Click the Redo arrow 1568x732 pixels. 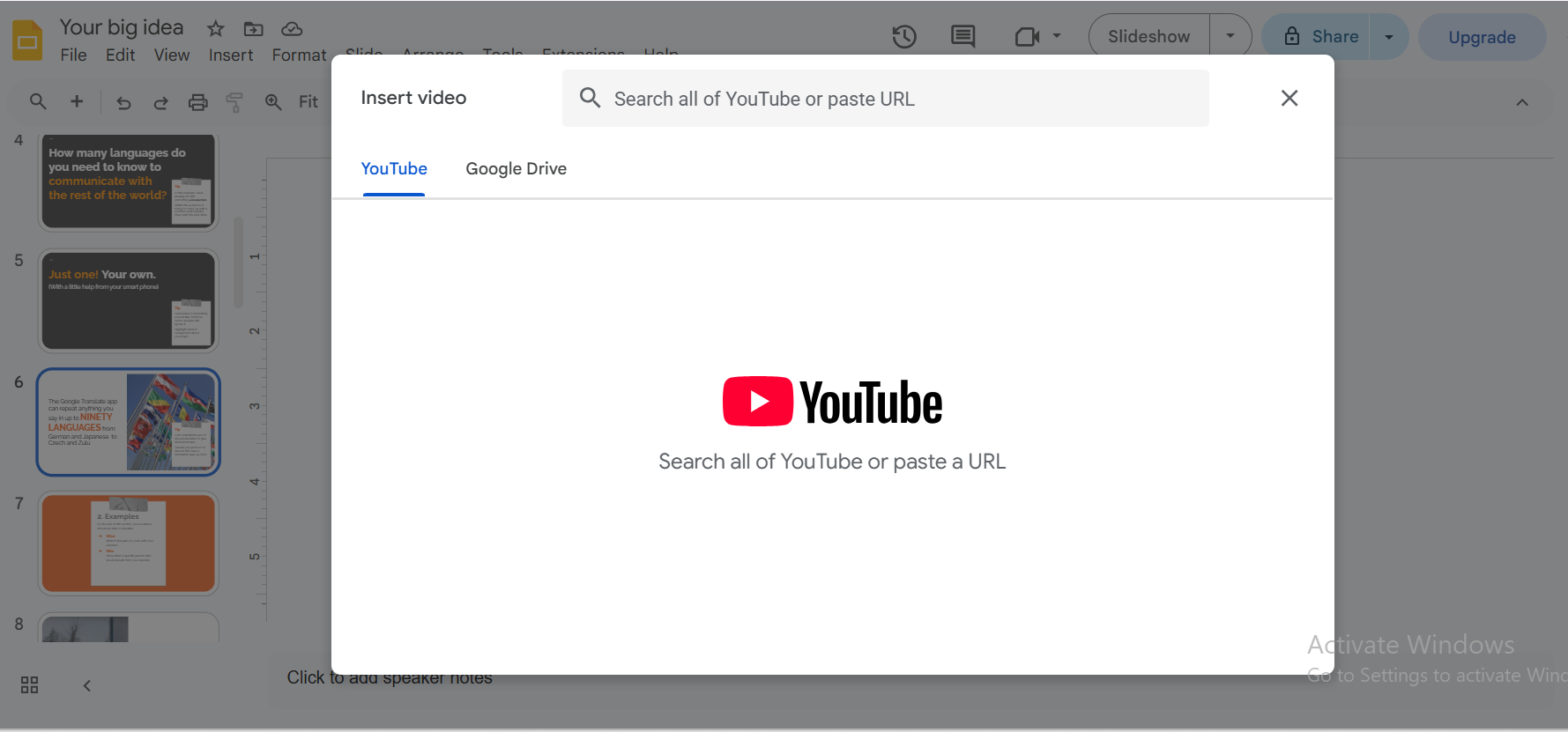160,102
